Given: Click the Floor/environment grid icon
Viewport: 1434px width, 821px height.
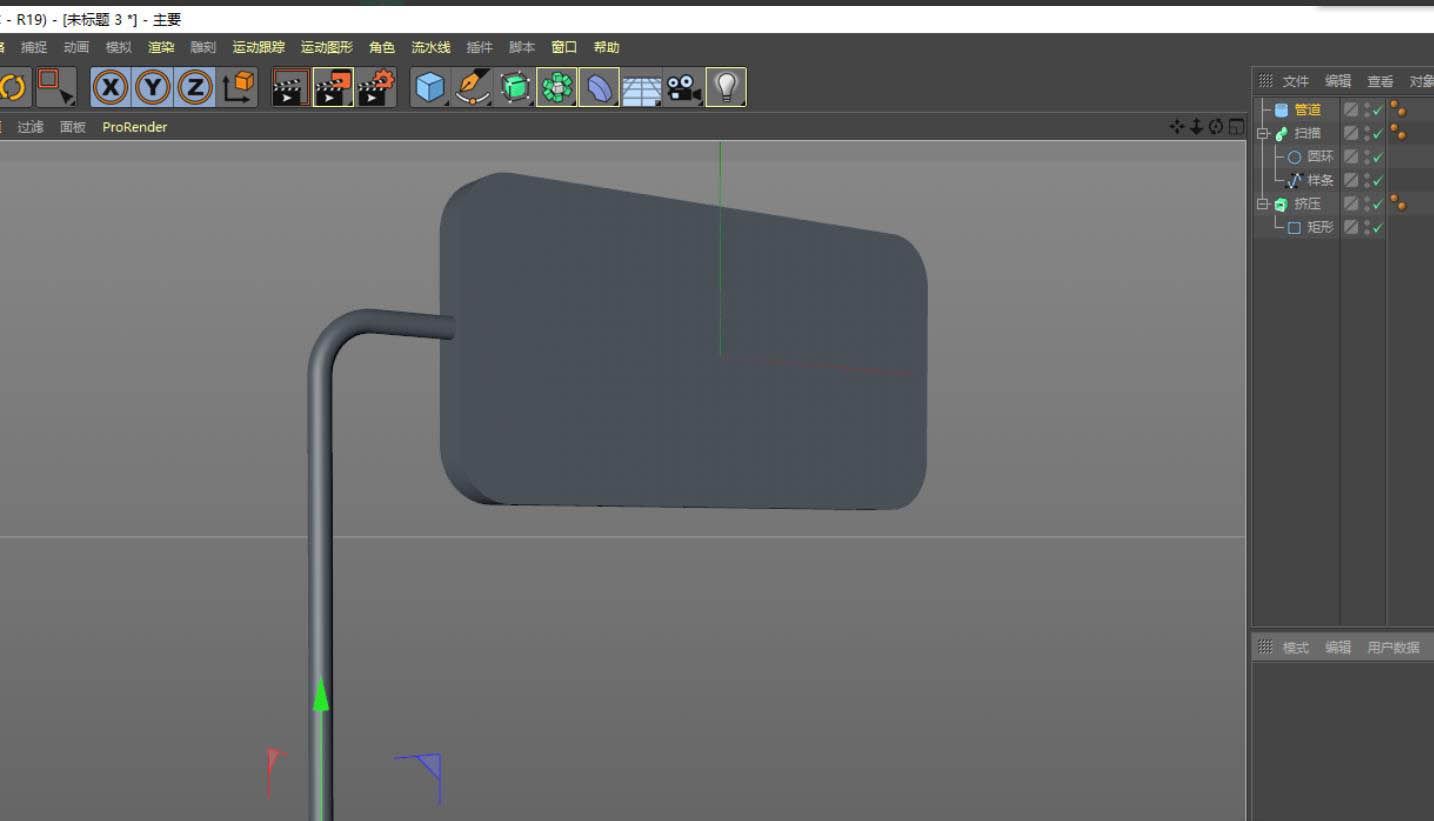Looking at the screenshot, I should 642,88.
